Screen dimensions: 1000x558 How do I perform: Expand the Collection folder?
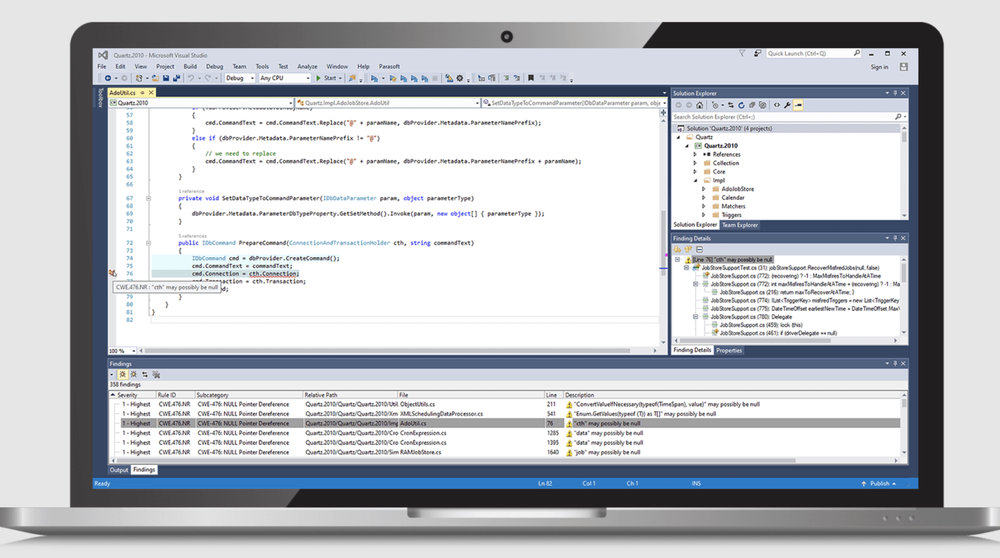coord(695,163)
